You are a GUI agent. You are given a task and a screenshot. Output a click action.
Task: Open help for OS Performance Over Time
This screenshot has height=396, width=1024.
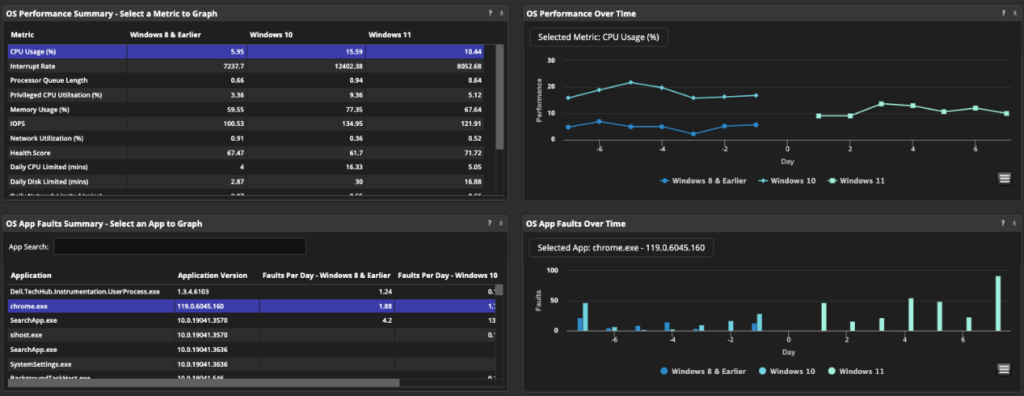pyautogui.click(x=1002, y=13)
